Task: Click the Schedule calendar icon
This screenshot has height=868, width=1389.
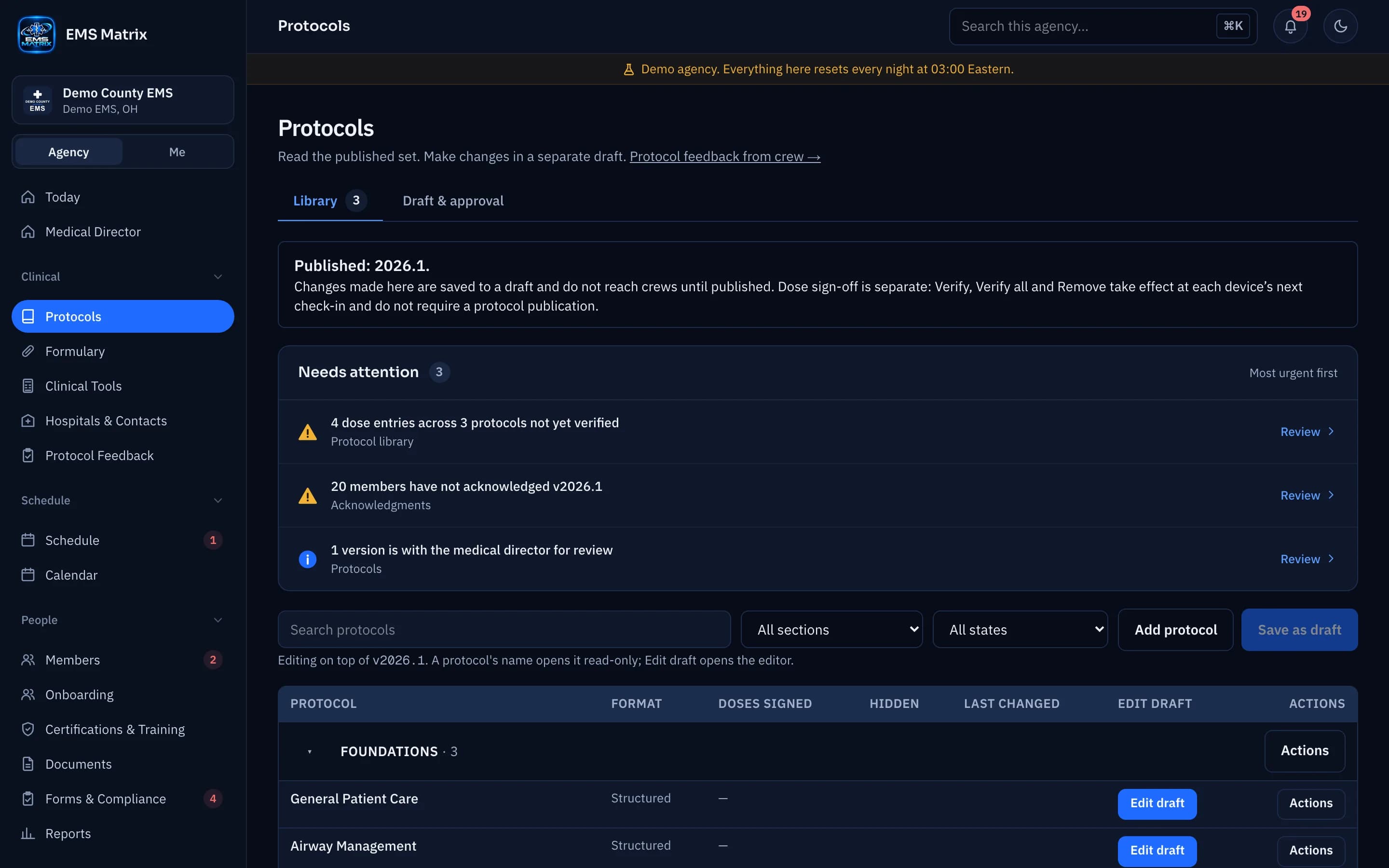Action: 28,540
